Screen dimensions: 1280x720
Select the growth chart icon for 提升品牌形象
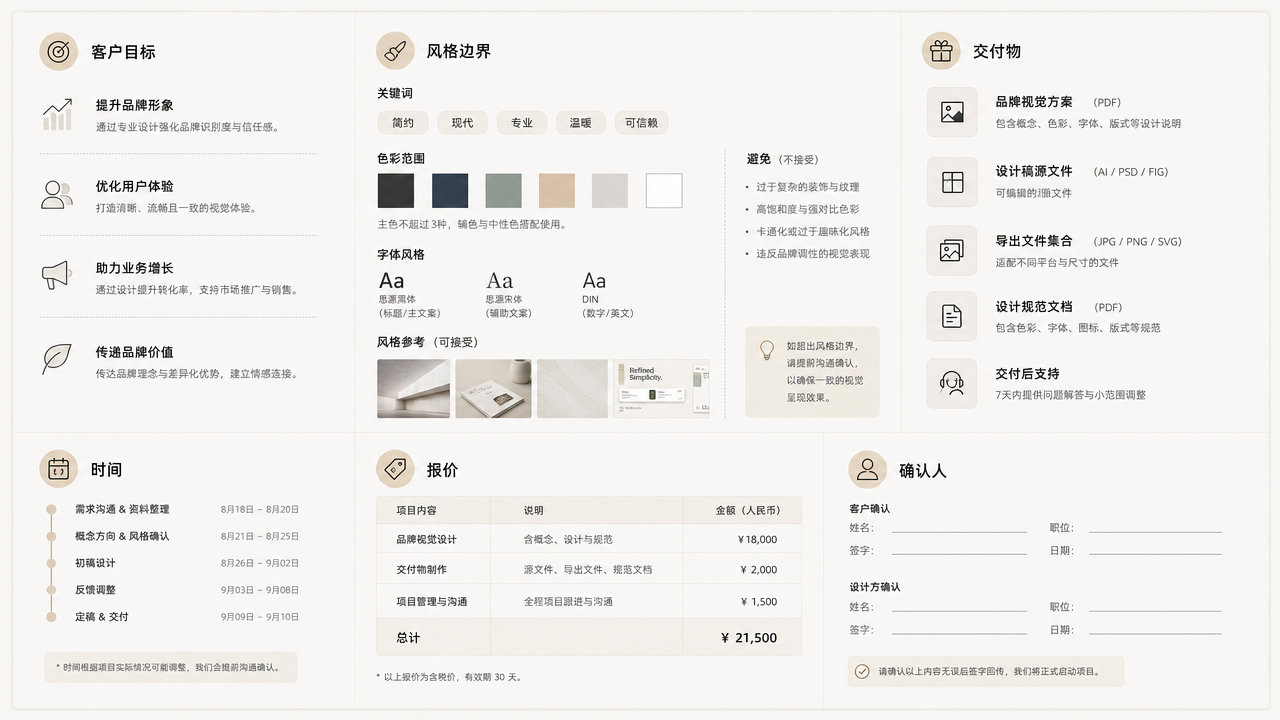pyautogui.click(x=57, y=114)
